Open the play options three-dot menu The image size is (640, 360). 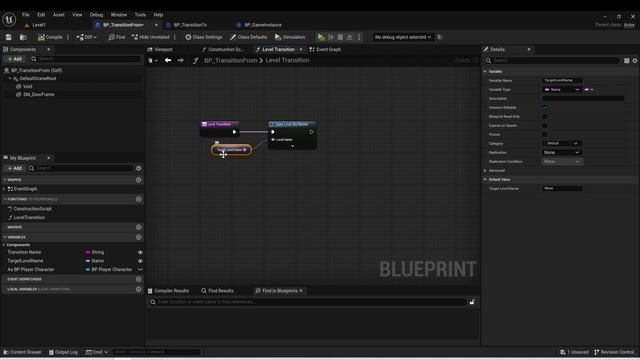(359, 37)
